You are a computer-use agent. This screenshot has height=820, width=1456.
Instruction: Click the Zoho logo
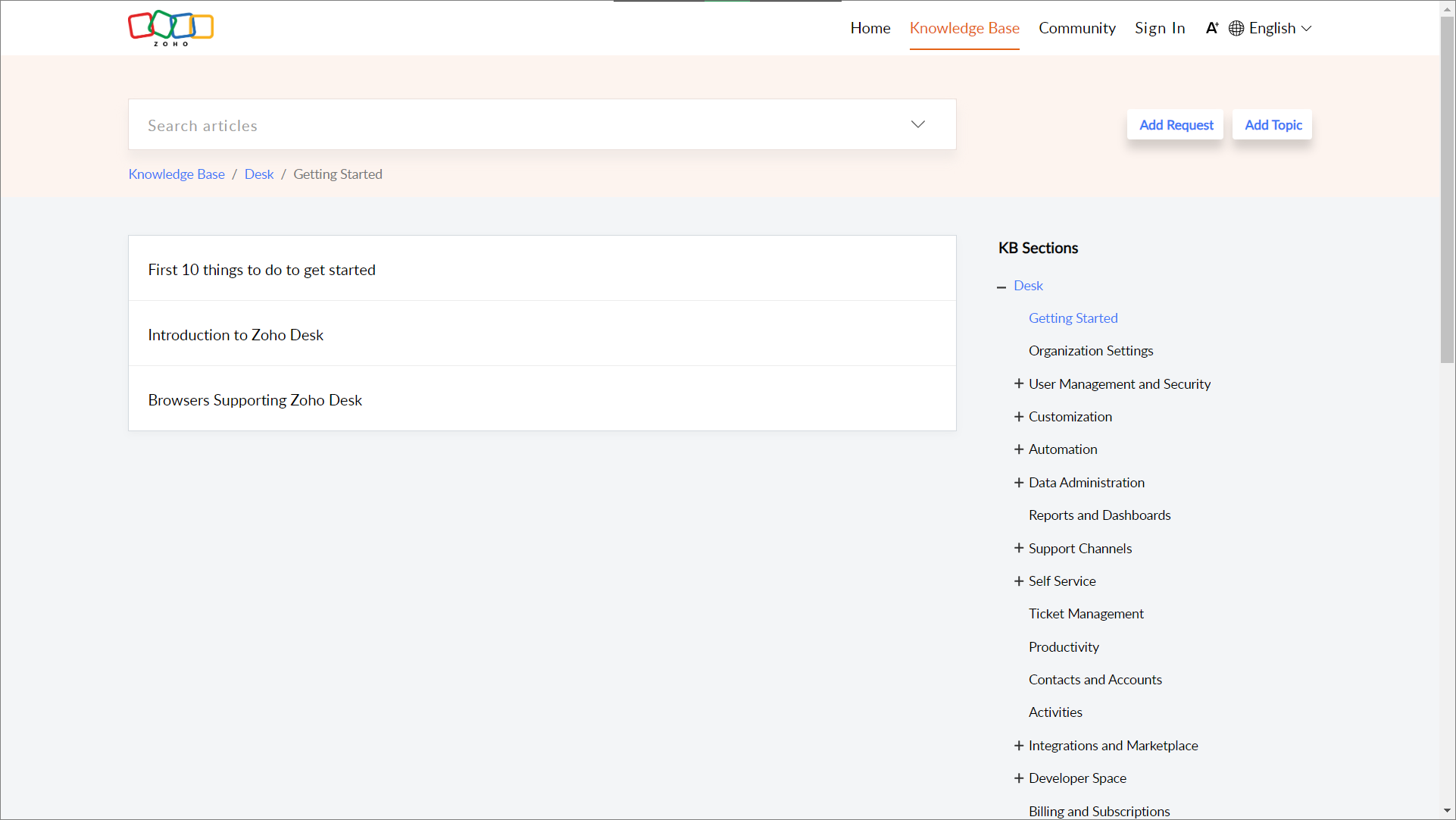click(170, 28)
